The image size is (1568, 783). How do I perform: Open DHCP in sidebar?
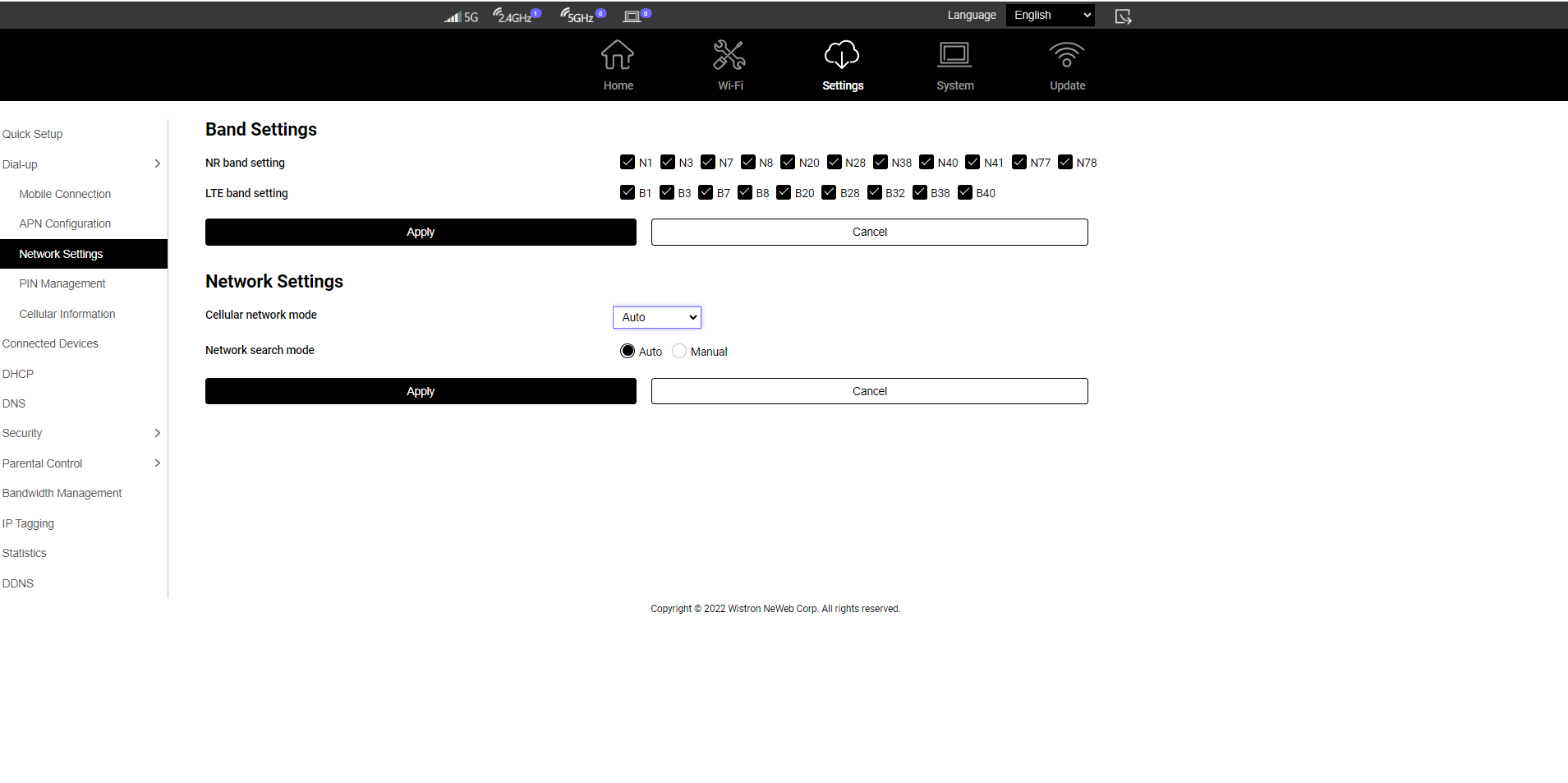pyautogui.click(x=18, y=374)
